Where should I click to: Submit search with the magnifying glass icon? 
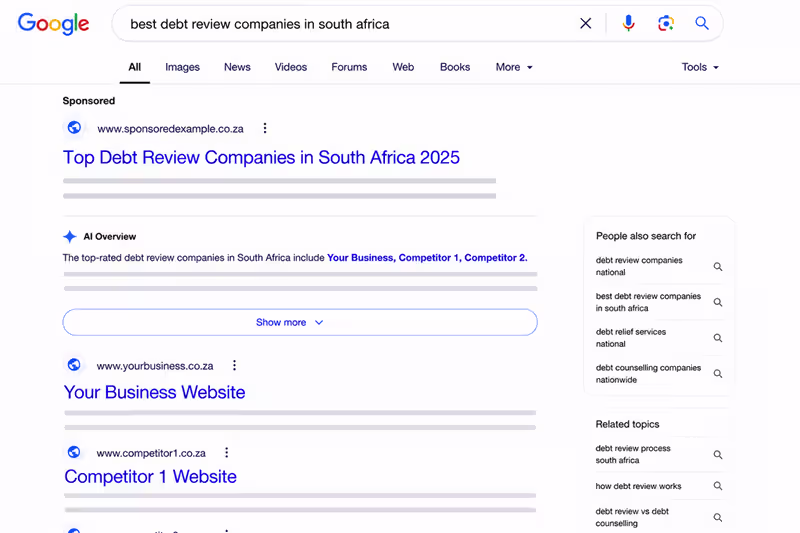(x=702, y=23)
